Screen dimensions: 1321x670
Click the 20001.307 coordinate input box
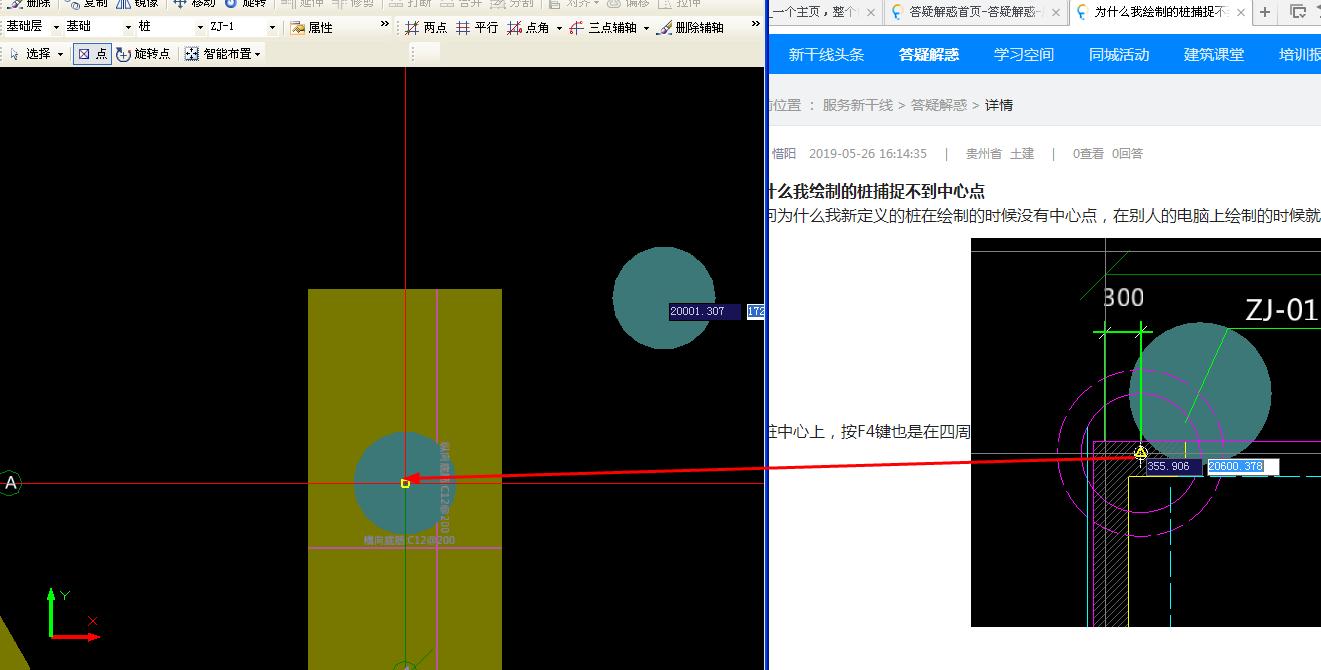click(705, 312)
